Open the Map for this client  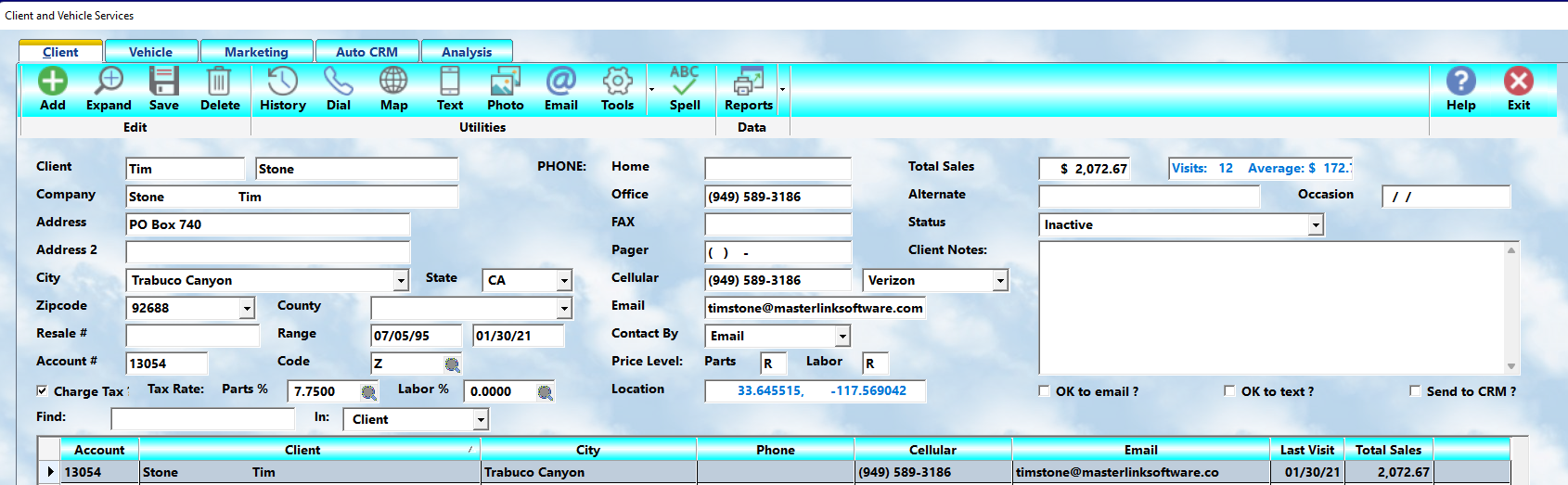click(x=393, y=89)
